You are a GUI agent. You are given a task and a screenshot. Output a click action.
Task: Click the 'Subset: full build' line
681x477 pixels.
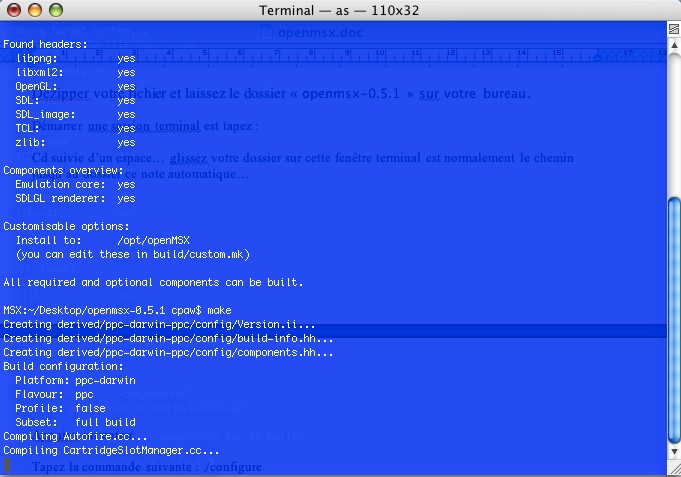click(x=76, y=422)
